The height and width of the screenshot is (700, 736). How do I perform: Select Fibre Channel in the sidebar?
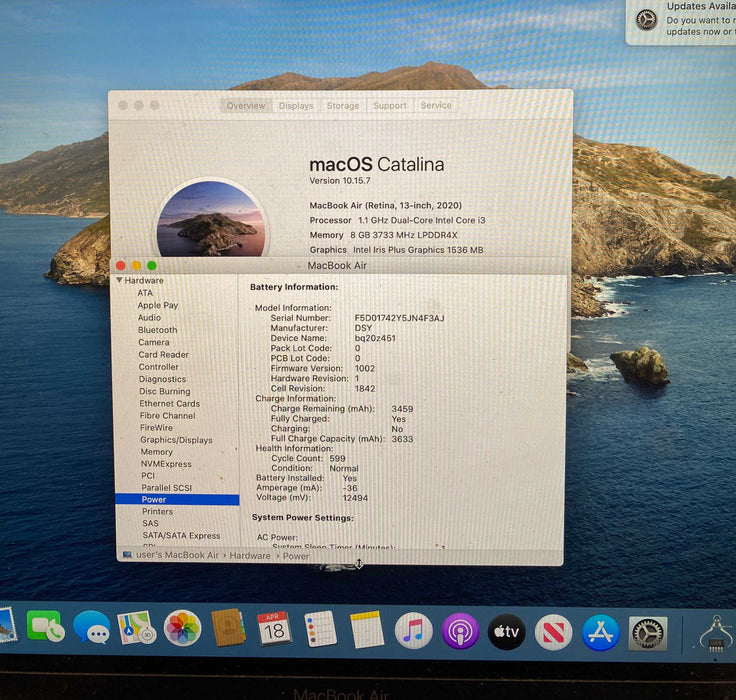(x=167, y=415)
